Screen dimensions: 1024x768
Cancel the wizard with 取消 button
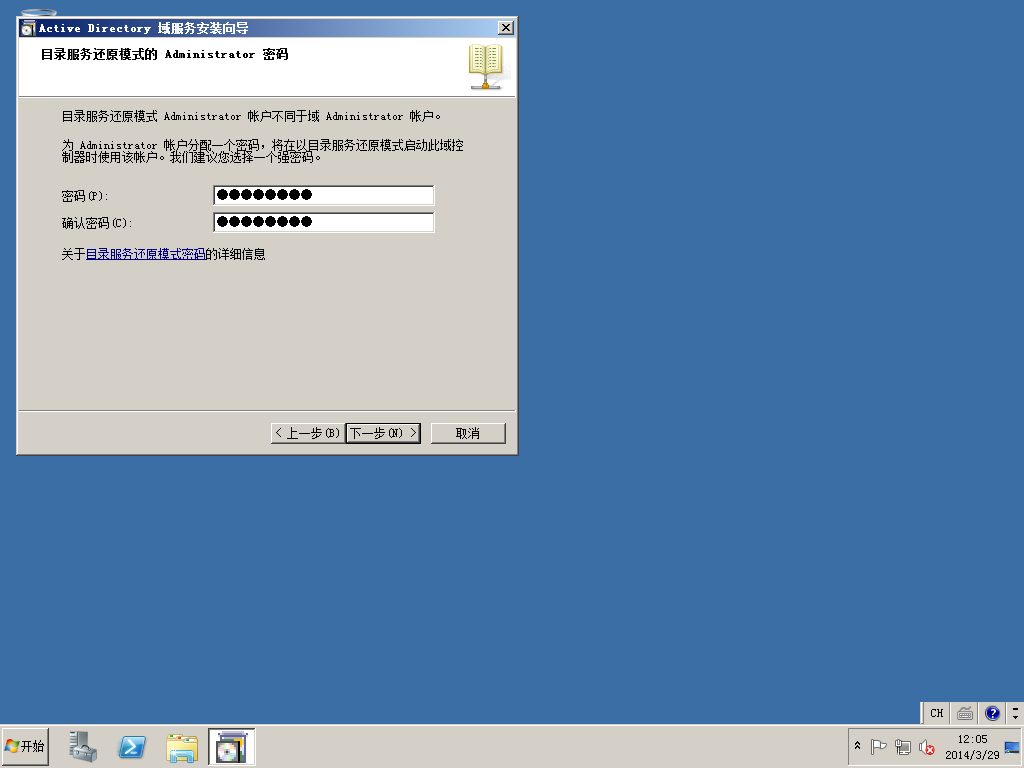(x=468, y=433)
